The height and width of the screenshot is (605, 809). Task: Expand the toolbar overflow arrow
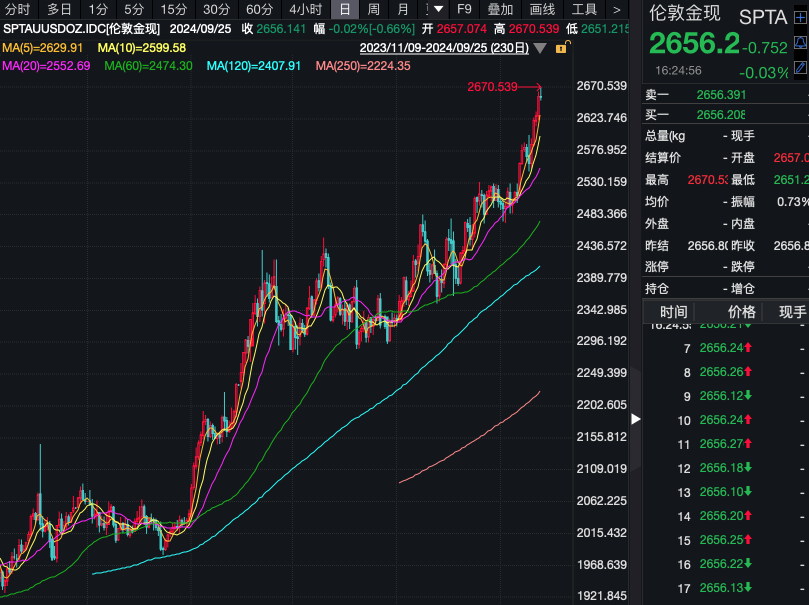pos(616,9)
